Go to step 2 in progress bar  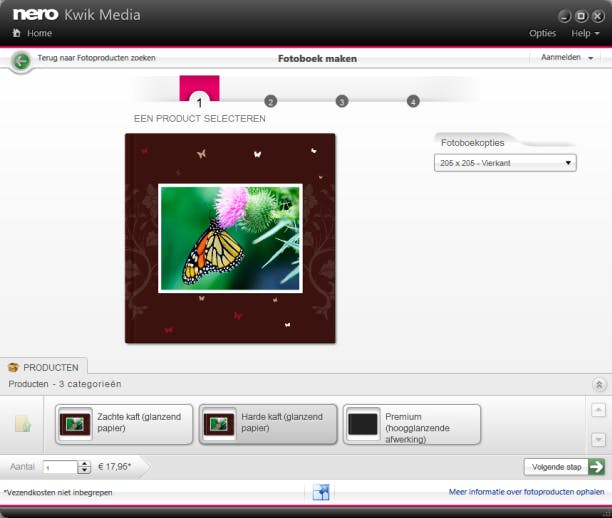click(x=270, y=101)
